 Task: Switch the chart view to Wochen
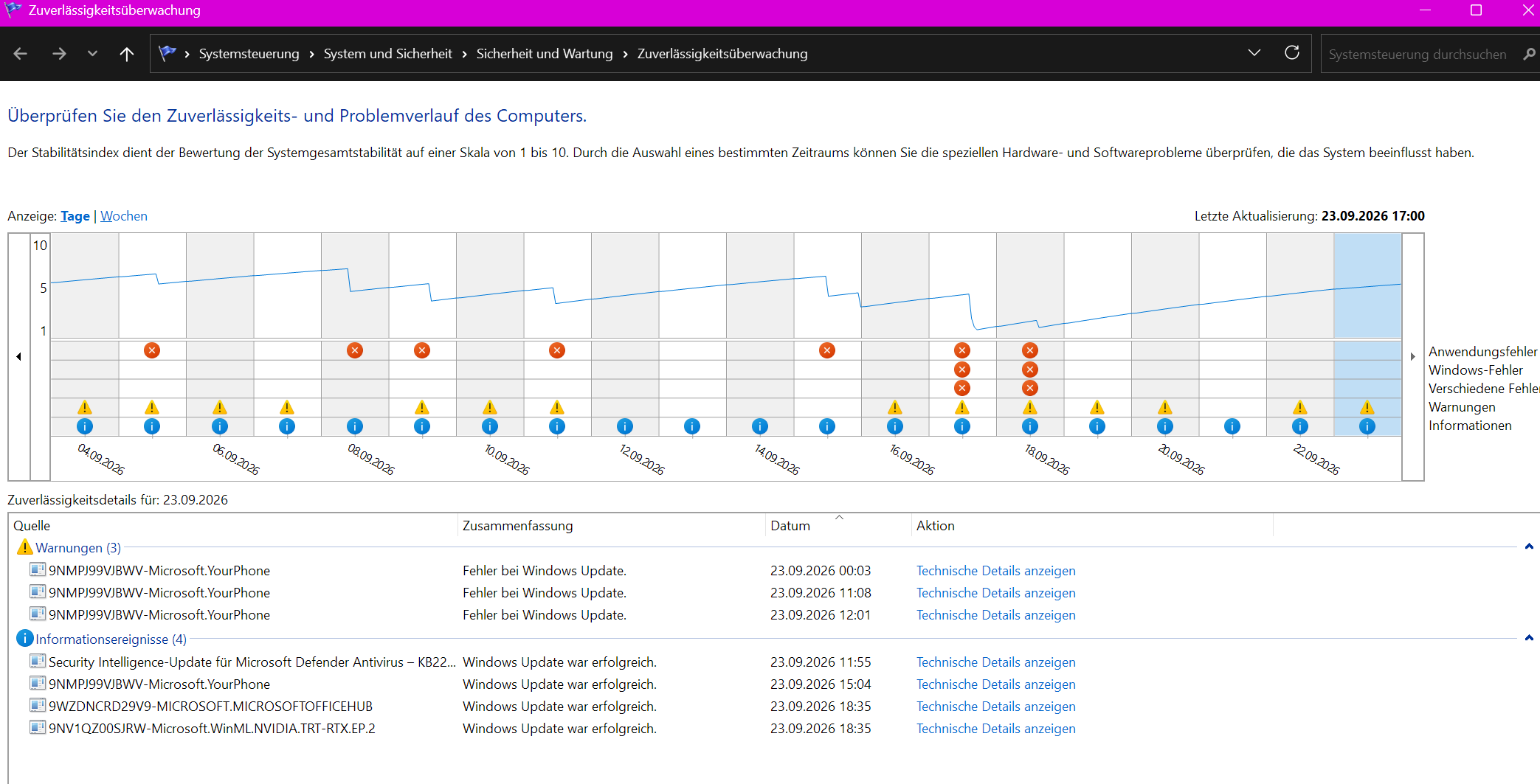[x=124, y=216]
